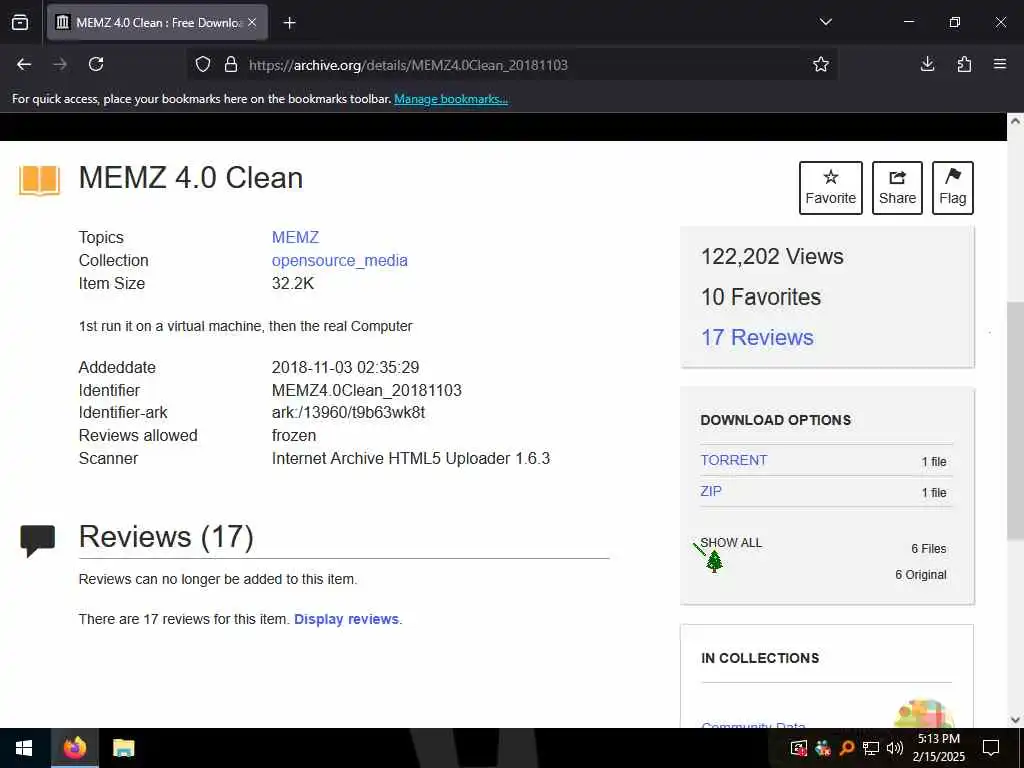Click the added date 2018-11-03 02:35:29

point(345,367)
